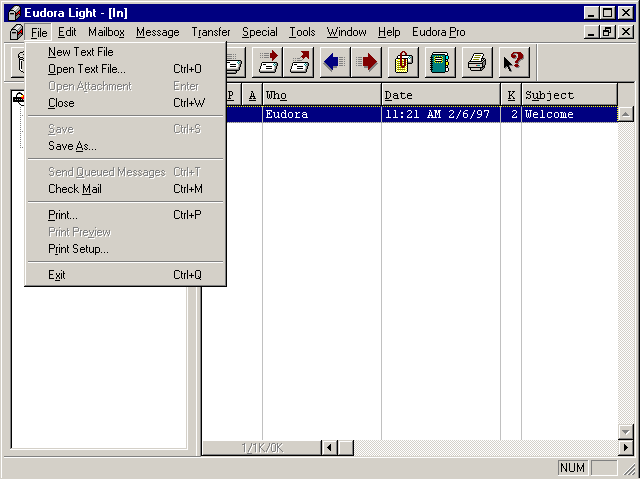Go to previous message with blue arrow
The width and height of the screenshot is (640, 480).
pyautogui.click(x=335, y=62)
